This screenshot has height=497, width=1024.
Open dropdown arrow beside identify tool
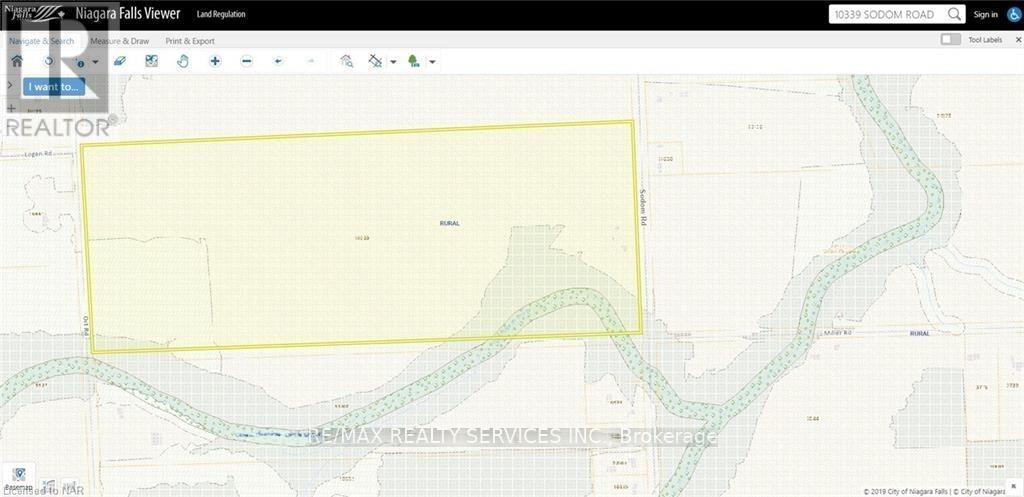coord(96,62)
